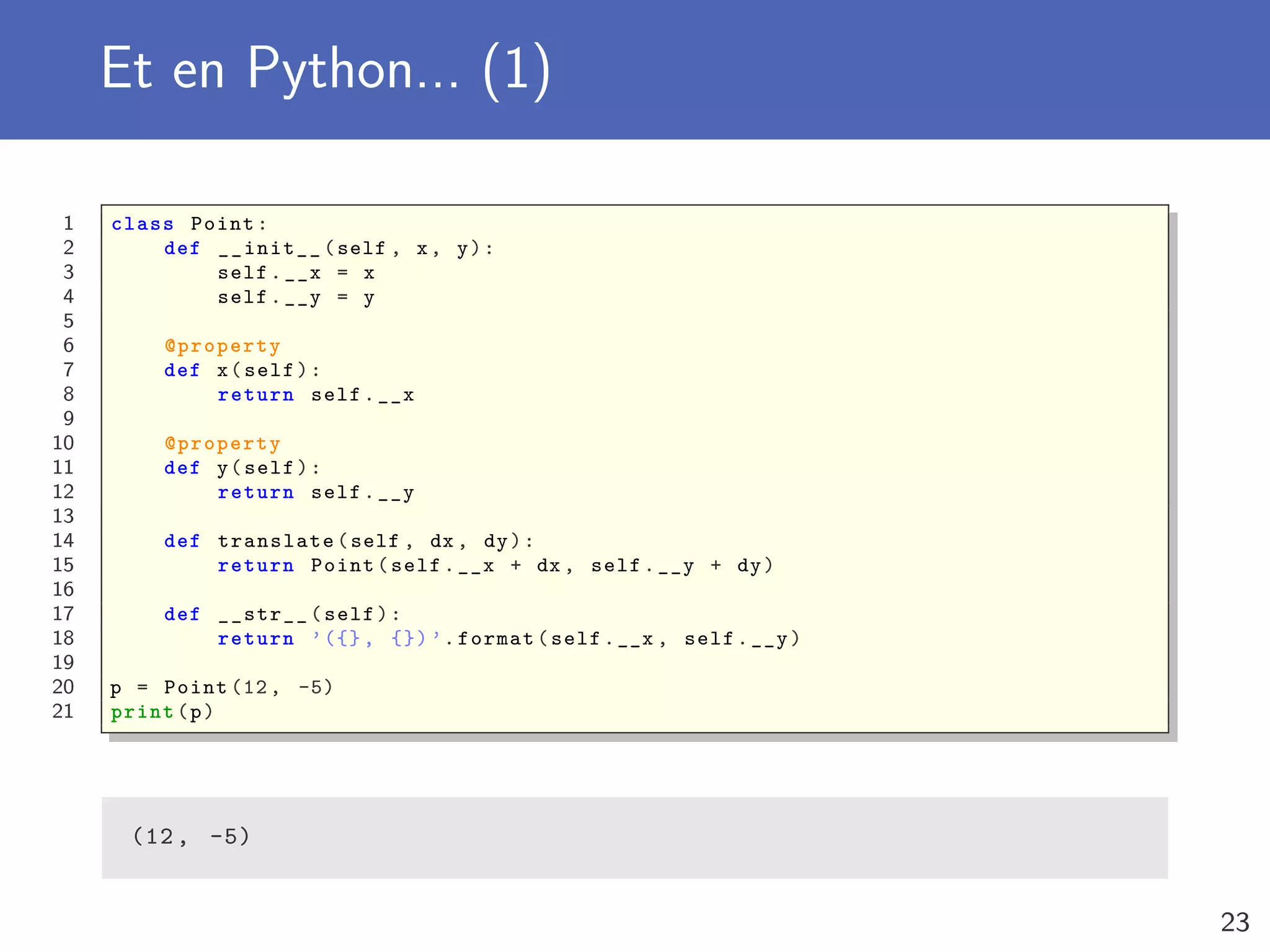Click the '@property' decorator on line 6
This screenshot has width=1270, height=952.
click(223, 346)
